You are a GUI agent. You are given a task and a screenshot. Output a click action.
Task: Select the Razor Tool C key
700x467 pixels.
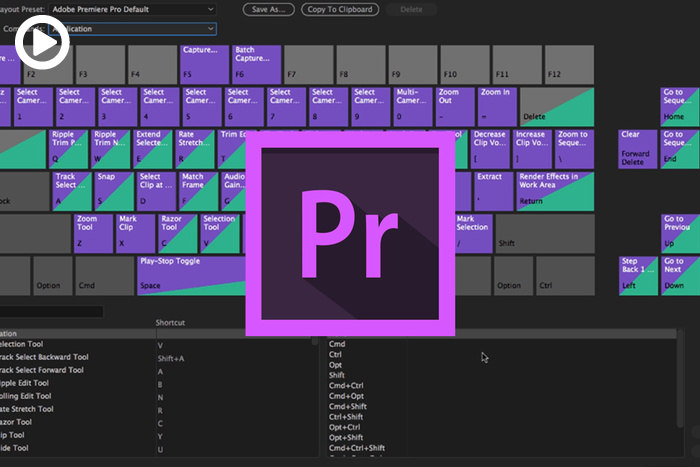178,234
